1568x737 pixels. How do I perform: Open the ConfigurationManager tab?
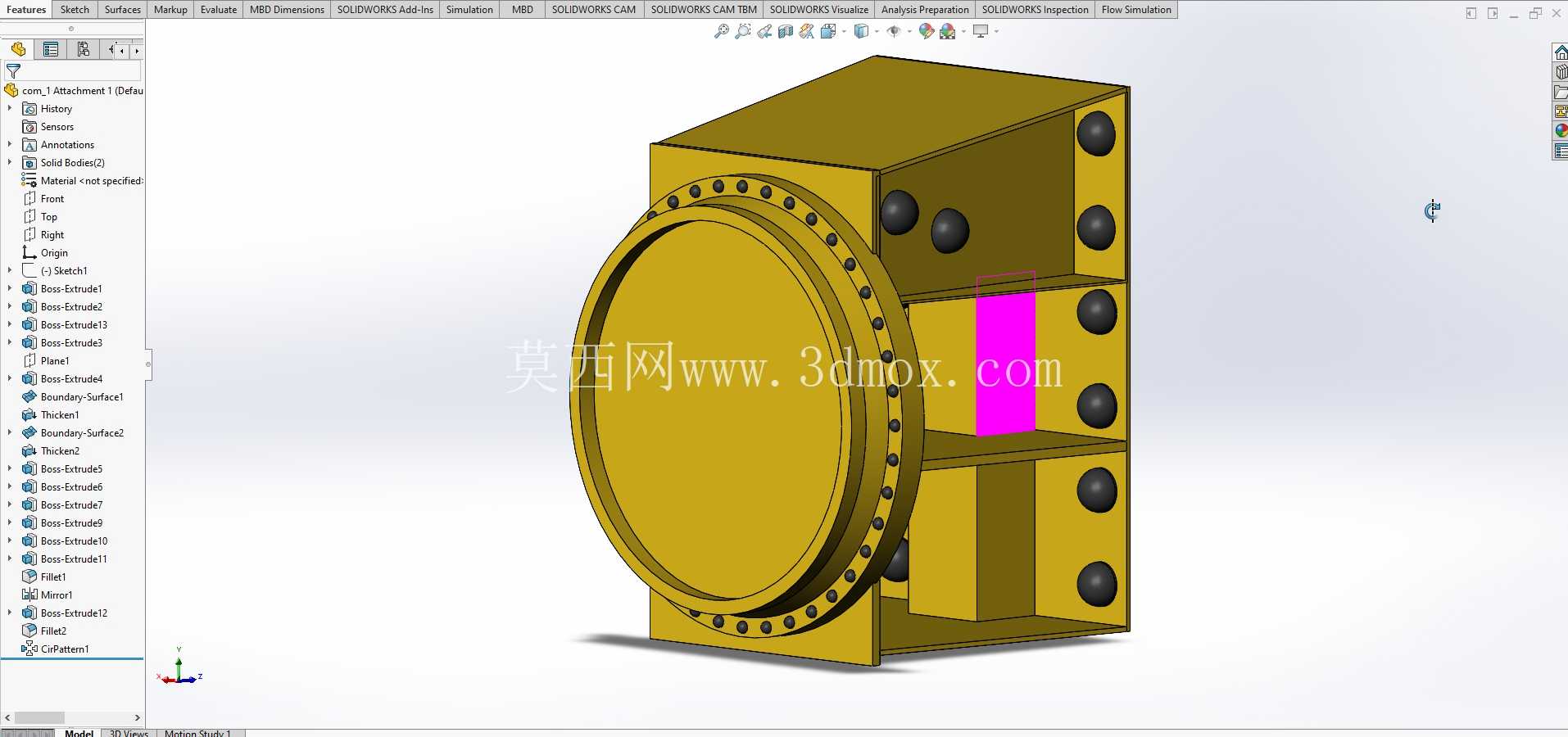coord(84,50)
